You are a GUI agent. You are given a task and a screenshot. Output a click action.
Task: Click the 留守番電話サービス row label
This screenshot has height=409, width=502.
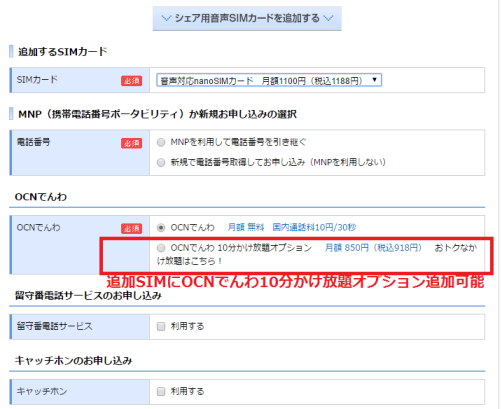tap(54, 326)
